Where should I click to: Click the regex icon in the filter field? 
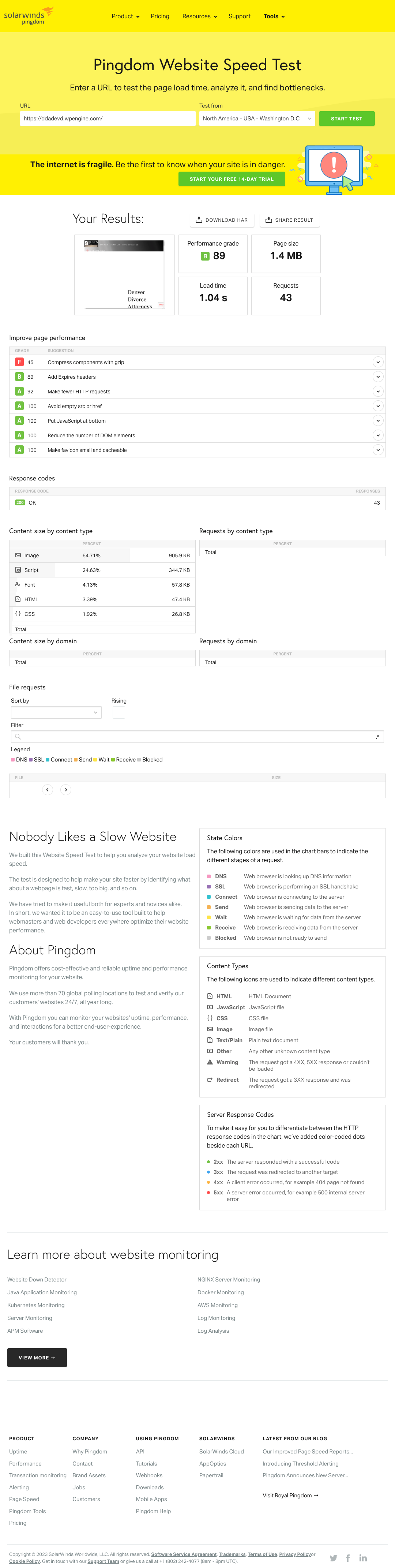tap(377, 737)
